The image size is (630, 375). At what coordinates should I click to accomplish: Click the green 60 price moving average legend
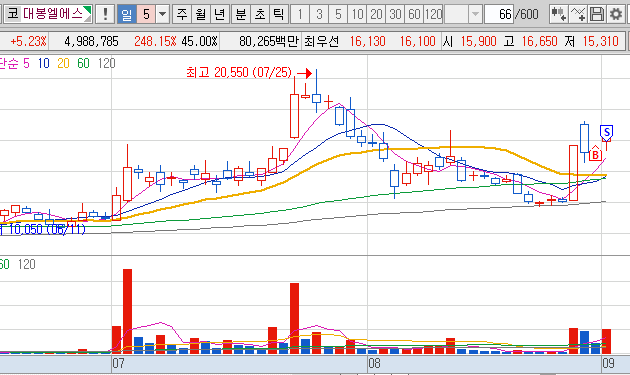[83, 63]
